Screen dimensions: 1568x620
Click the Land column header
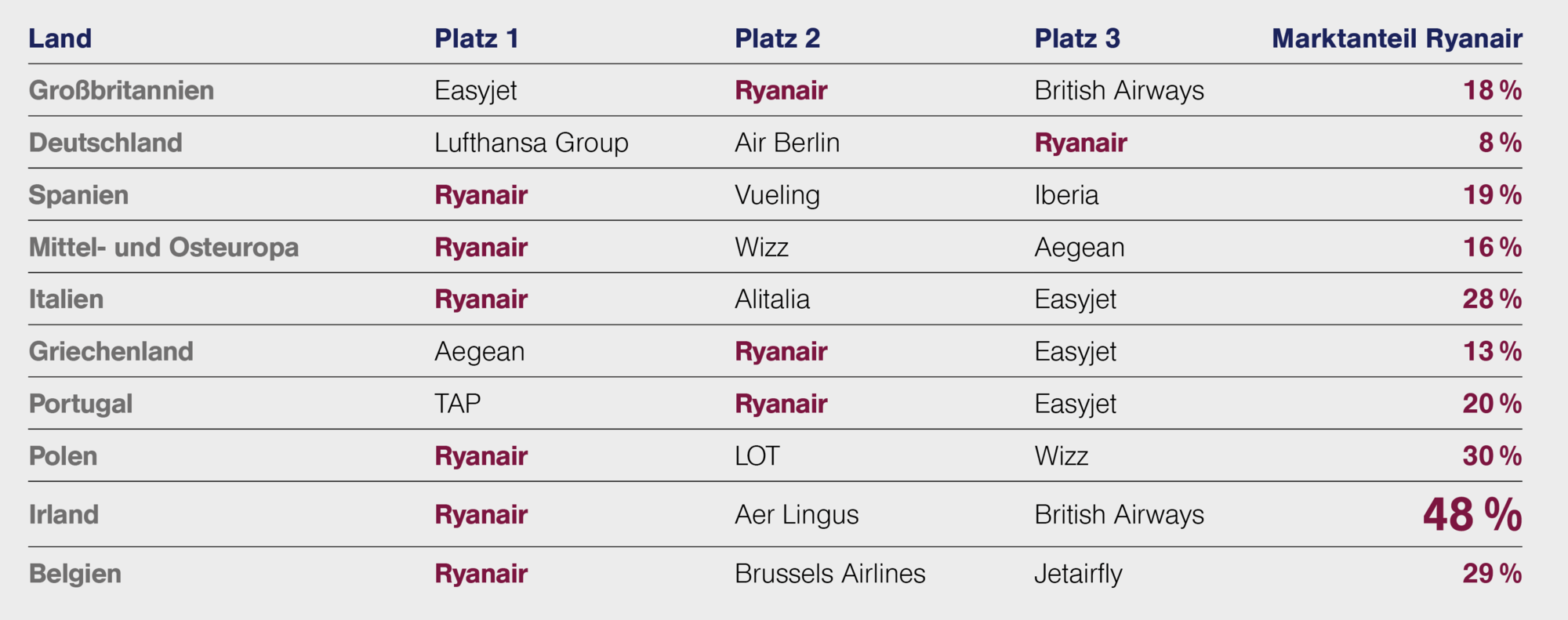pyautogui.click(x=60, y=38)
